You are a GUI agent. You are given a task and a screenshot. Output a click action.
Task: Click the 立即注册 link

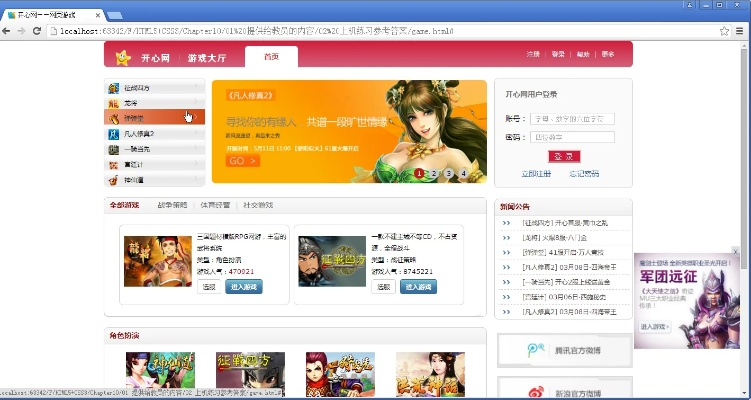point(536,173)
